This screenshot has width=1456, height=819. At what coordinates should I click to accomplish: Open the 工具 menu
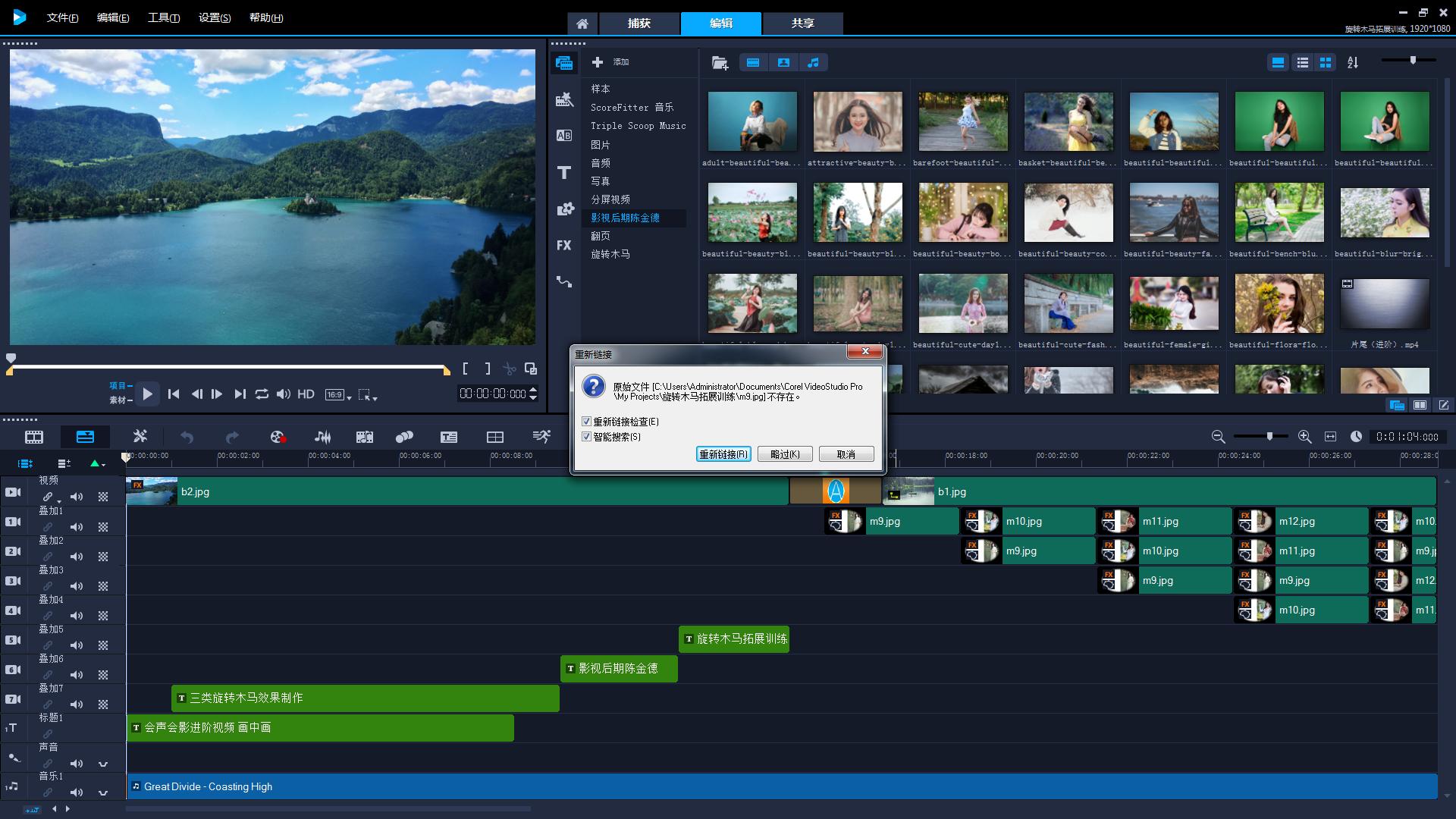[163, 17]
